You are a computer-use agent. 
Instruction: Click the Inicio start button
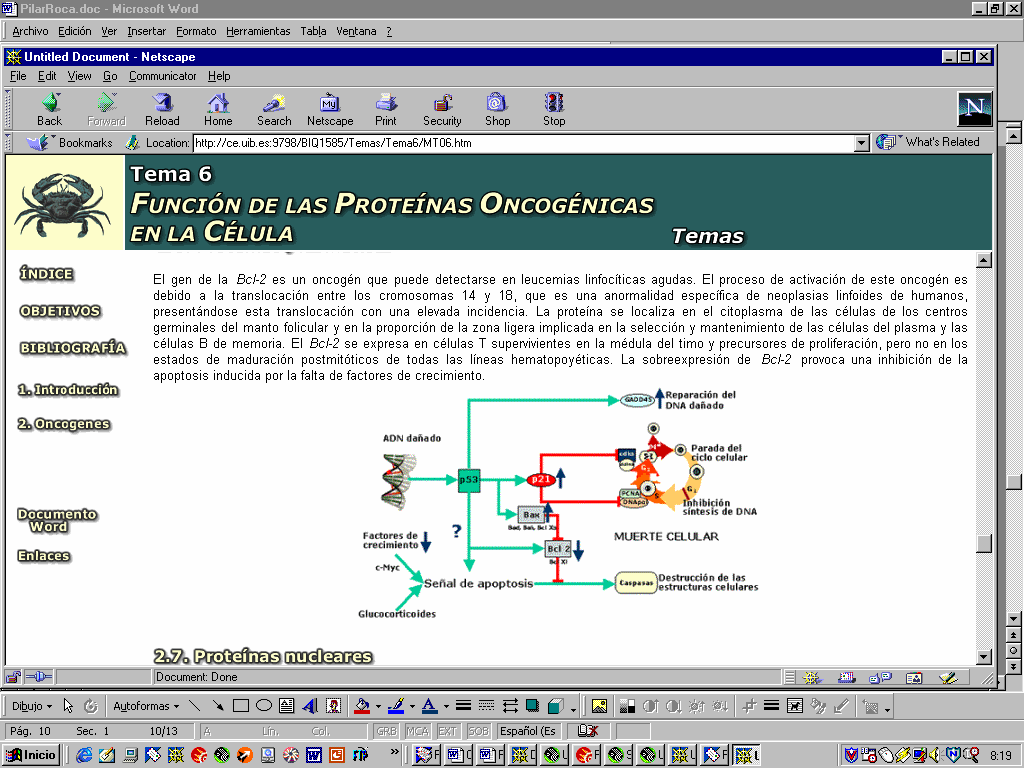pyautogui.click(x=32, y=755)
